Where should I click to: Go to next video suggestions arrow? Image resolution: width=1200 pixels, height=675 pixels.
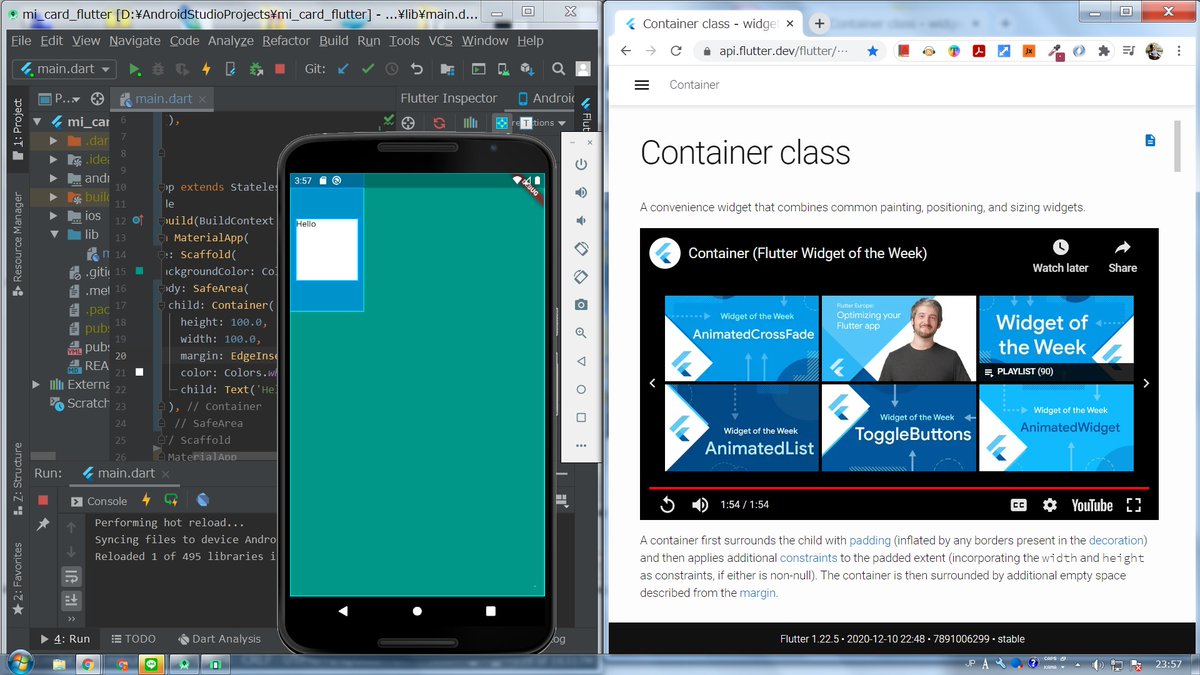click(1146, 383)
